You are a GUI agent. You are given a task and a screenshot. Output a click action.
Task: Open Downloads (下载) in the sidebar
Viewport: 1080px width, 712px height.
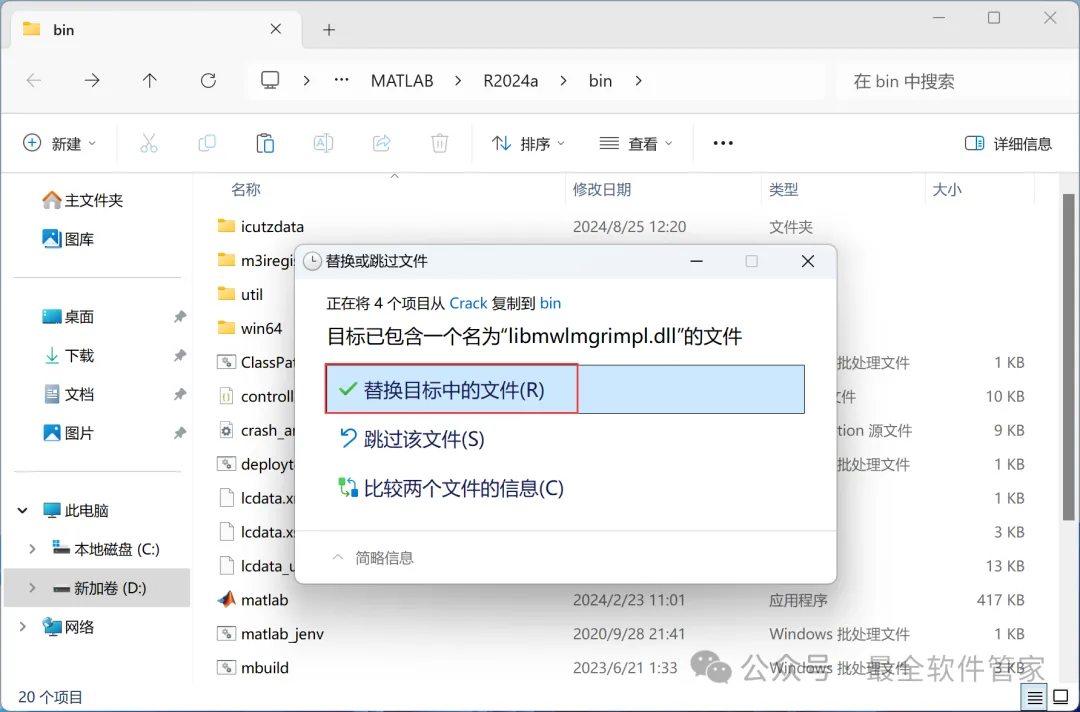pos(68,355)
